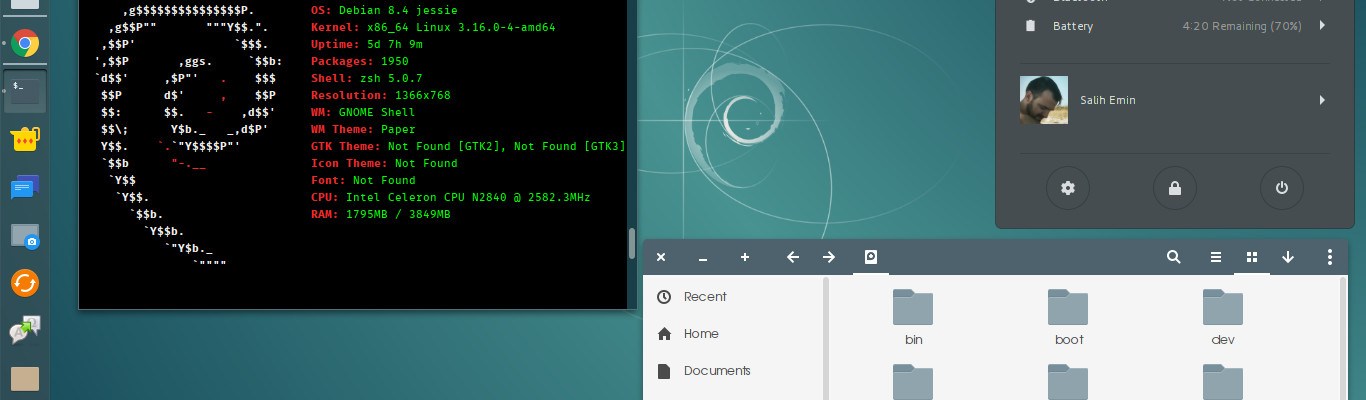Click the 'Uptime: 5d 7h 9m' line

[367, 44]
